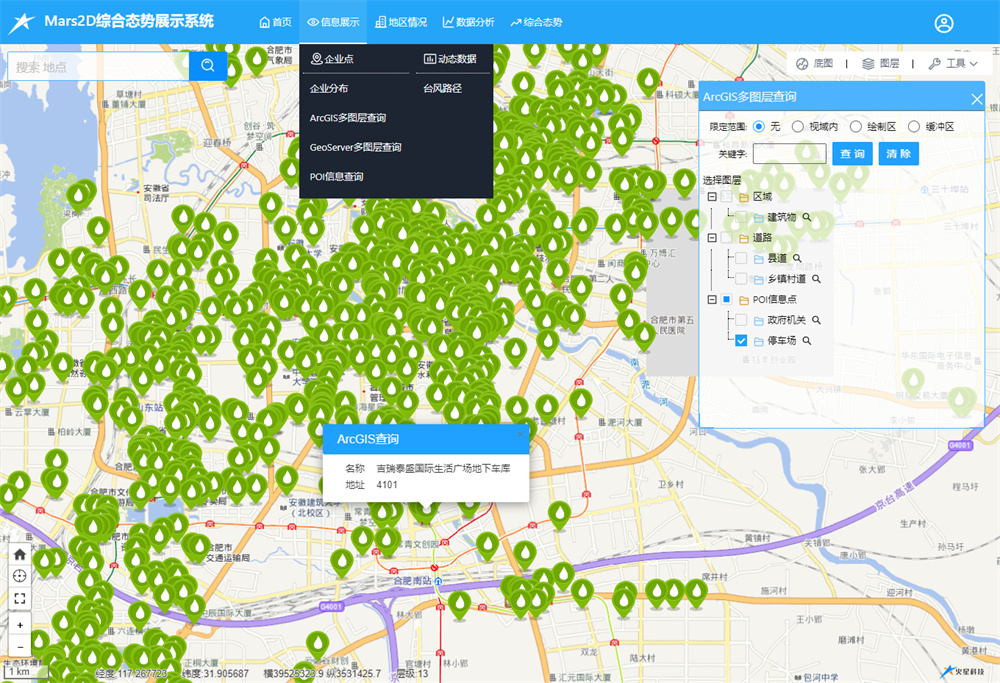Close the ArcGIS多图层查询 panel
Image resolution: width=1000 pixels, height=683 pixels.
point(976,99)
